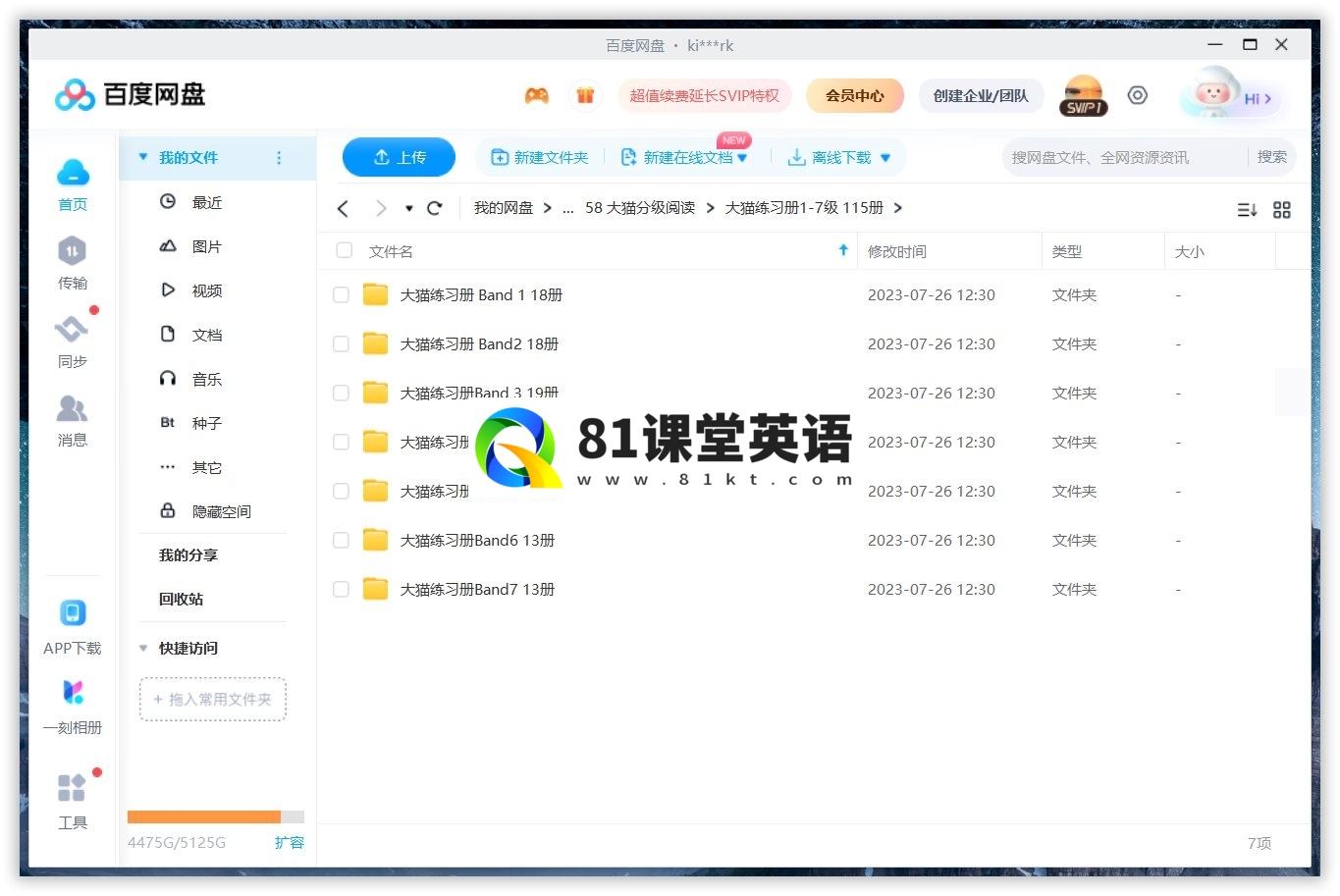Screen dimensions: 1340x896
Task: Open navigation history dropdown triangle
Action: tap(409, 208)
